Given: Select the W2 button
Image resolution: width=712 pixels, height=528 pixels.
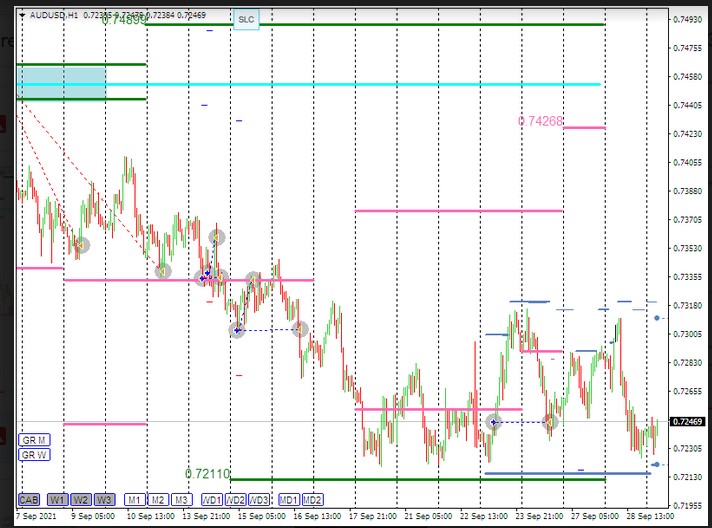Looking at the screenshot, I should click(81, 499).
